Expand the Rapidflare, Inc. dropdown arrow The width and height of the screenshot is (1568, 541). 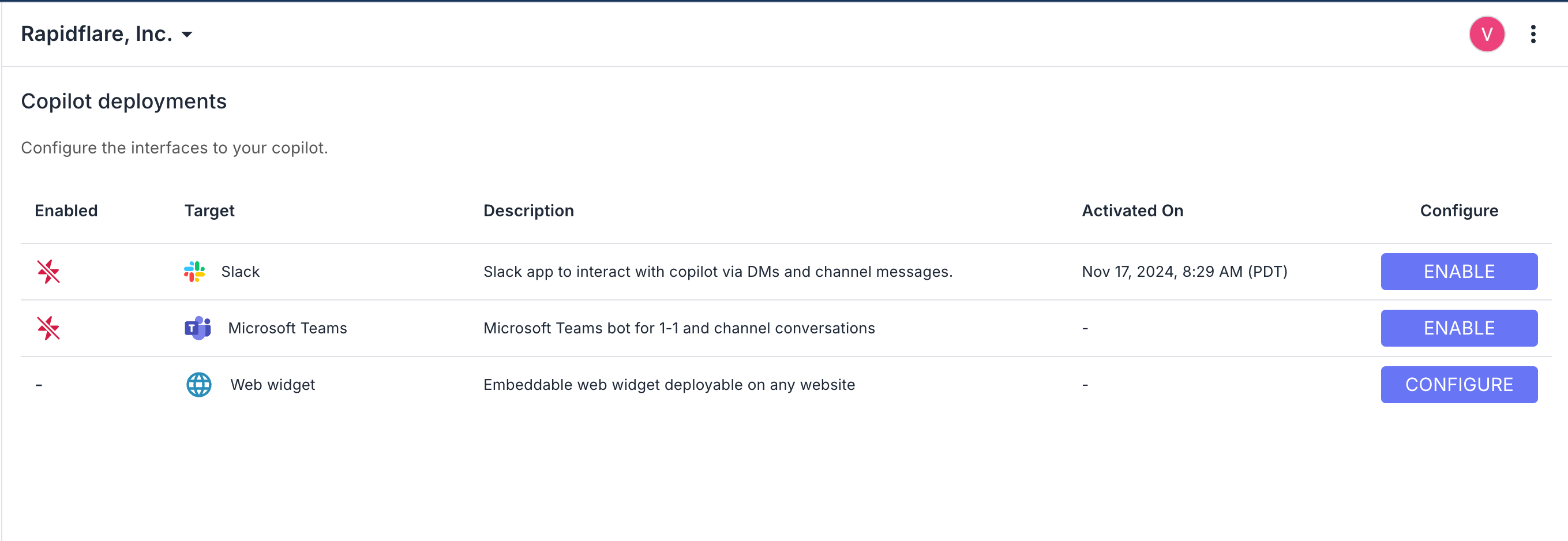[x=187, y=35]
